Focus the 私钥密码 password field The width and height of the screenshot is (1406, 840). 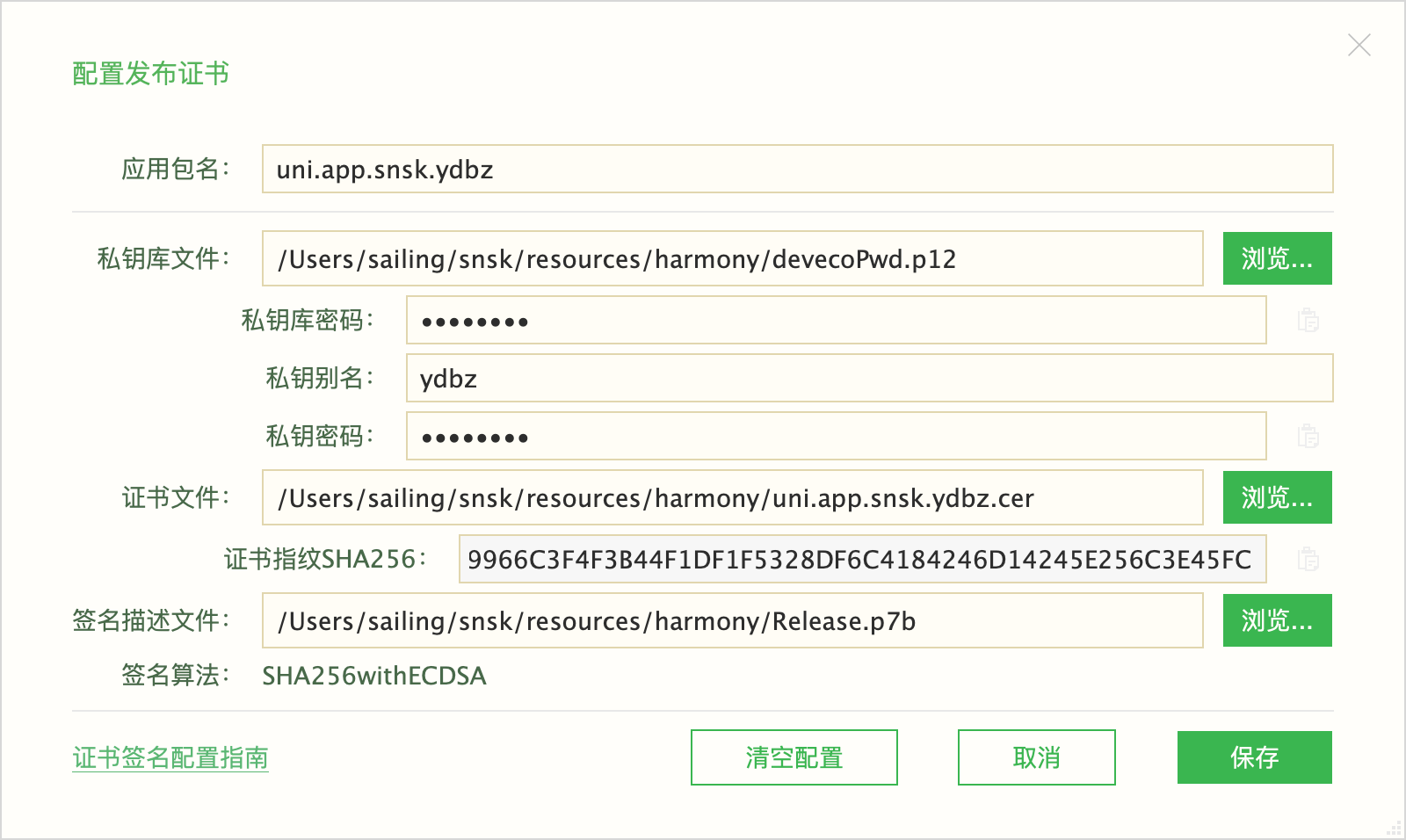point(836,436)
